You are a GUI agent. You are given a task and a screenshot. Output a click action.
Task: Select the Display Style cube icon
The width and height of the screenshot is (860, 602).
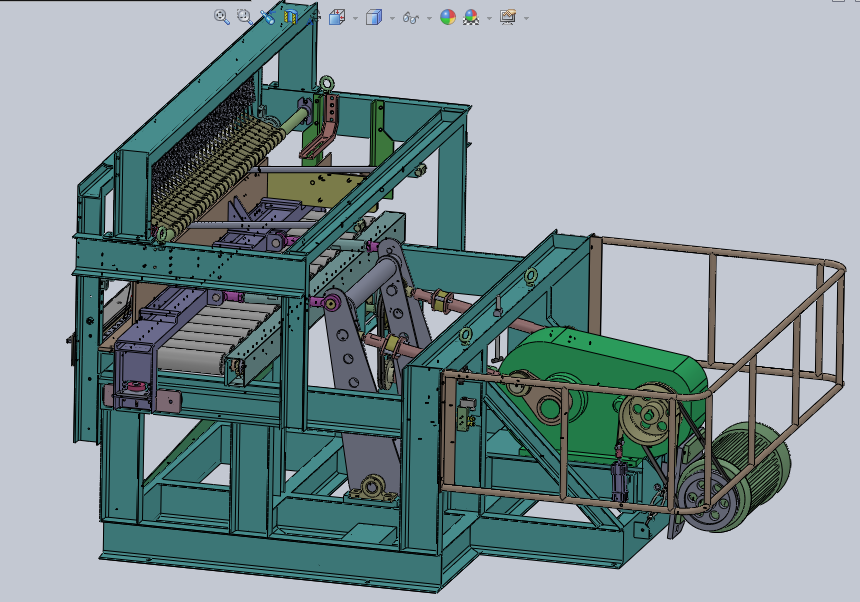coord(374,17)
